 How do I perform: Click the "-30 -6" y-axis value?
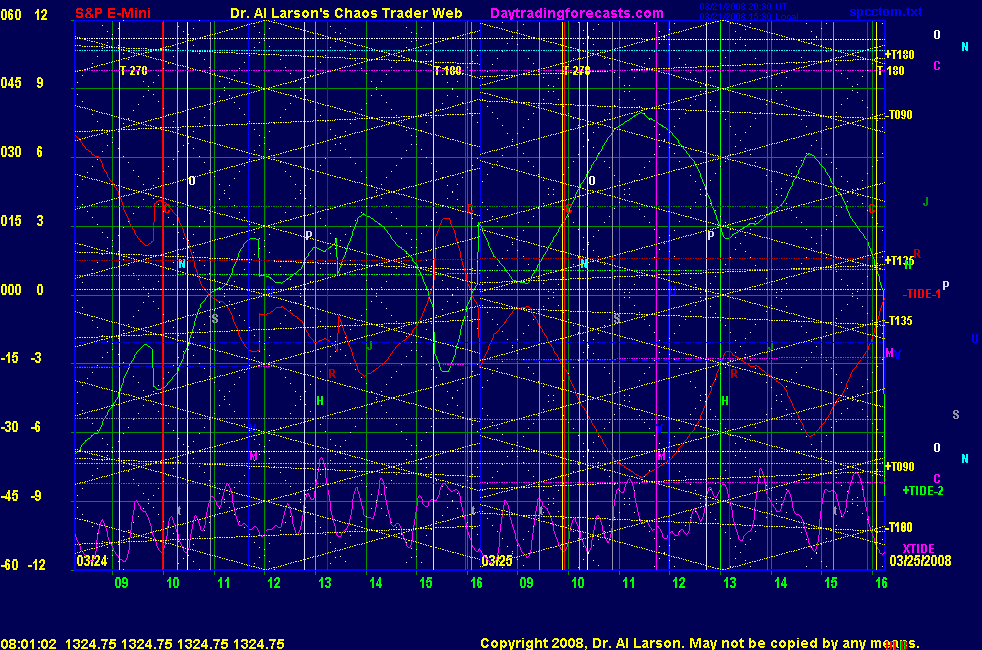tap(22, 426)
